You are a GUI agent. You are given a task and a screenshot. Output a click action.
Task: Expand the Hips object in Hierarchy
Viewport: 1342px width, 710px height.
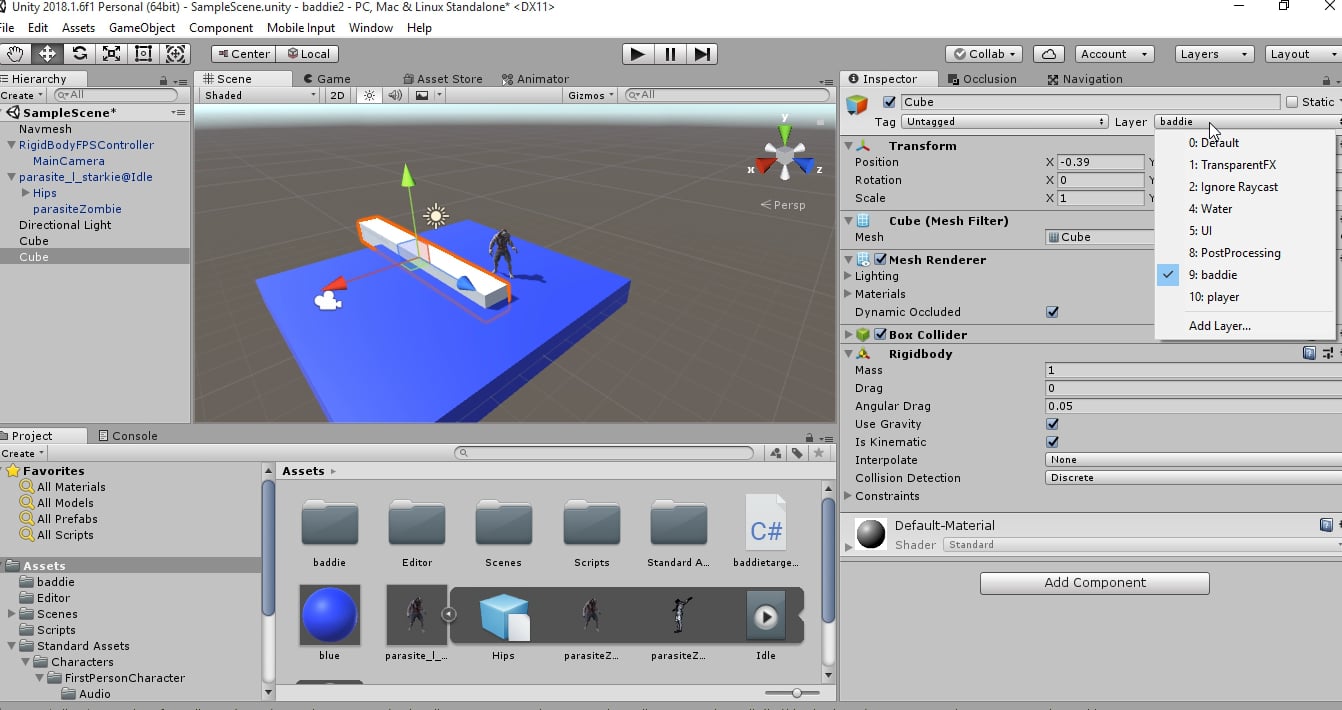25,193
